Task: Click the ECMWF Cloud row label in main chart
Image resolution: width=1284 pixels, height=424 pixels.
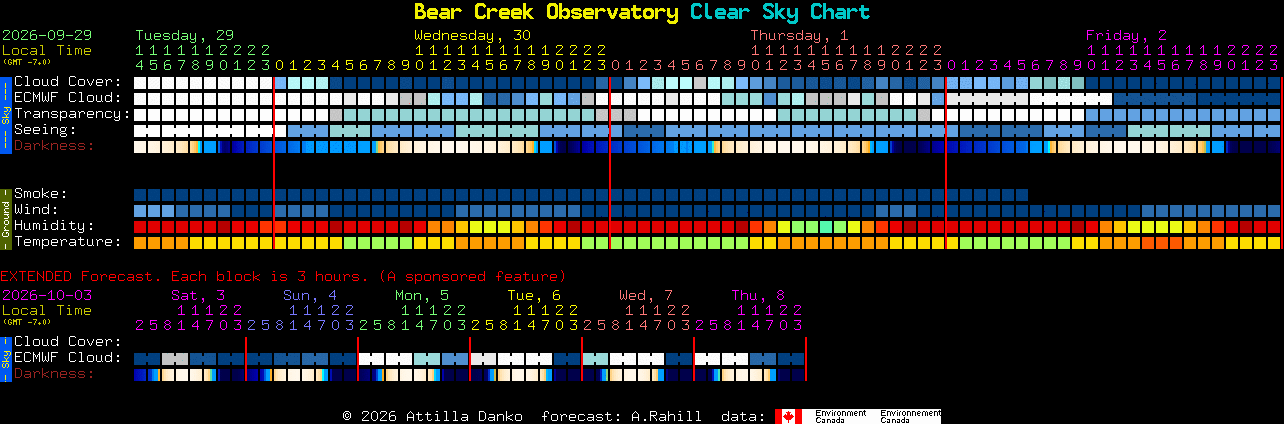Action: tap(68, 98)
